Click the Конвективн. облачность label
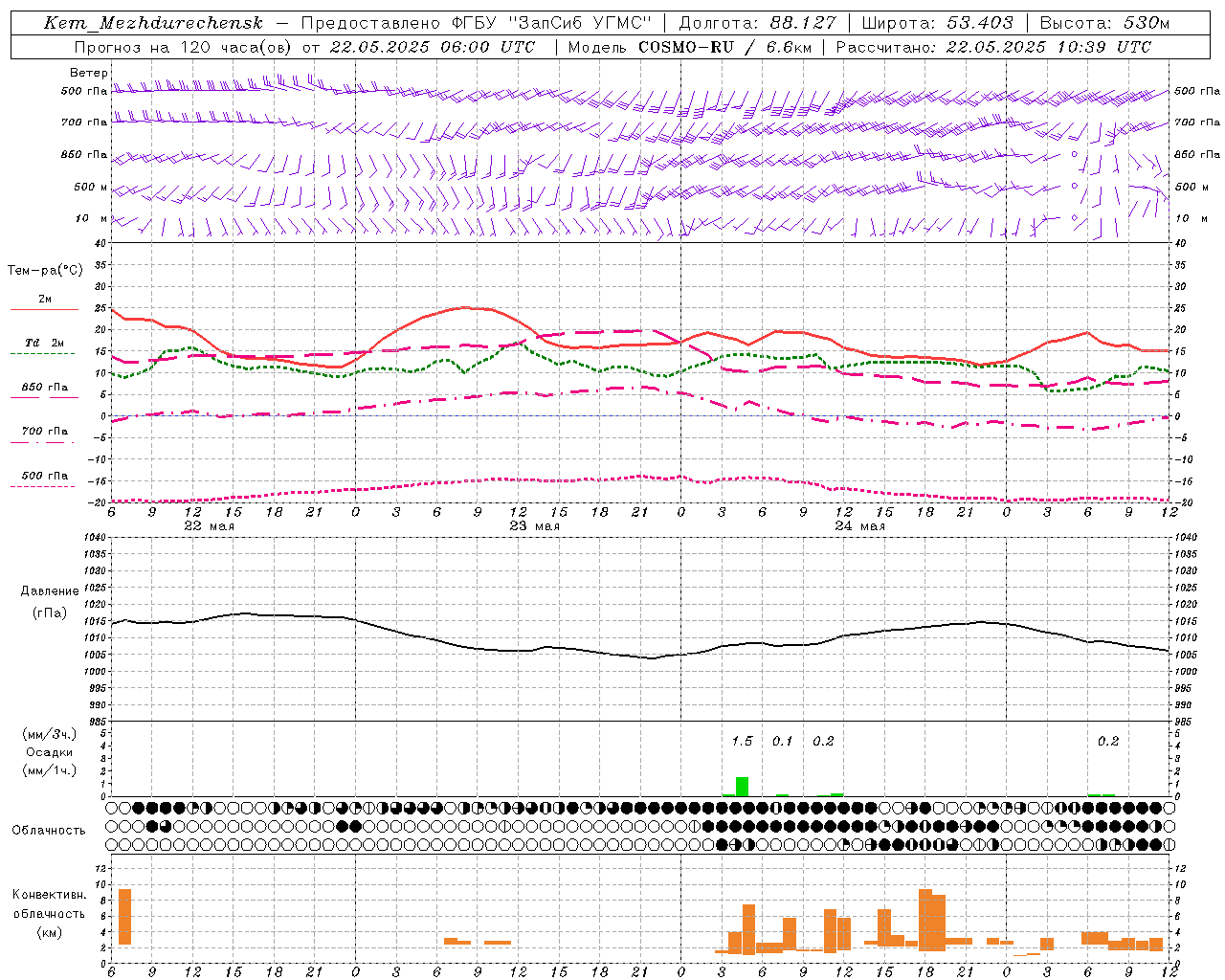1225x980 pixels. coord(49,904)
